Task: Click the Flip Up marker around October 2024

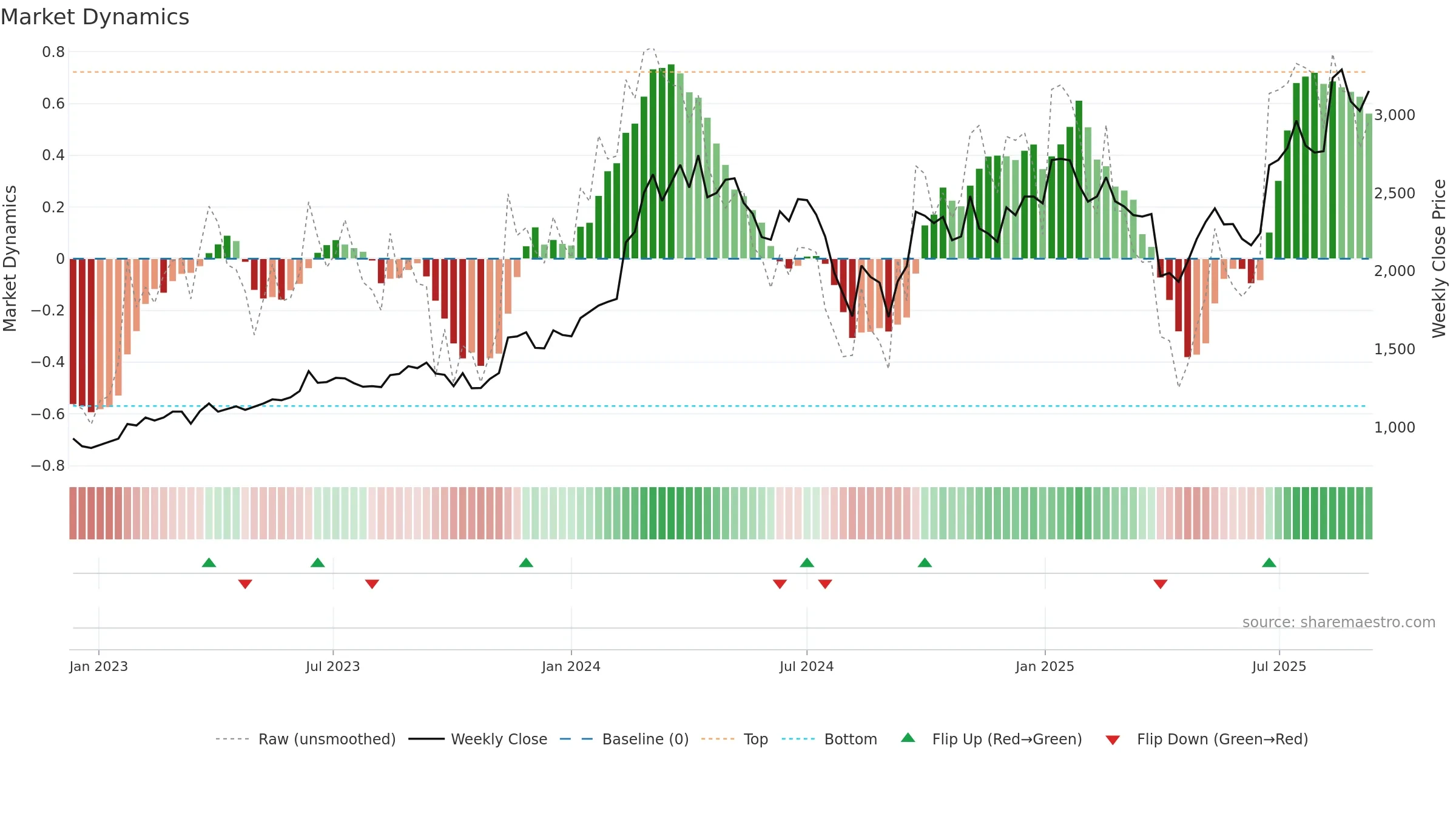Action: tap(925, 562)
